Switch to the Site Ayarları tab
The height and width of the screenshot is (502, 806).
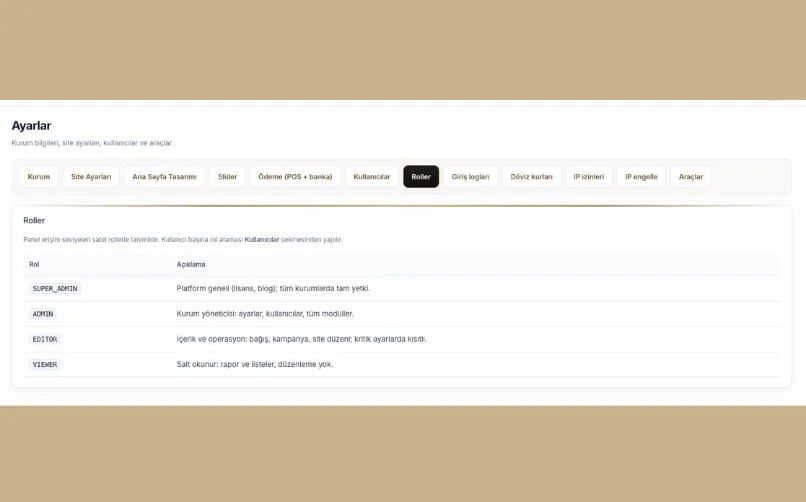(91, 177)
